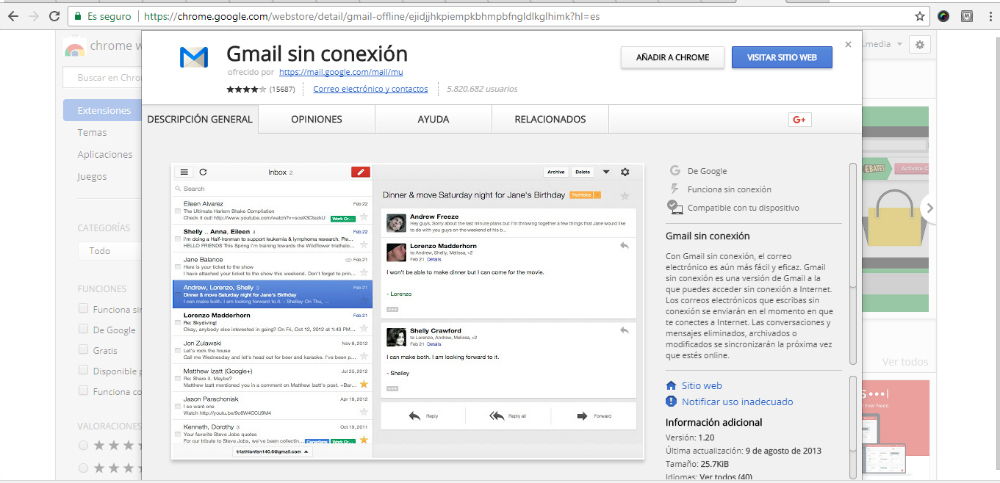Click the house icon next to Sitio web
The height and width of the screenshot is (483, 1000).
pyautogui.click(x=672, y=385)
